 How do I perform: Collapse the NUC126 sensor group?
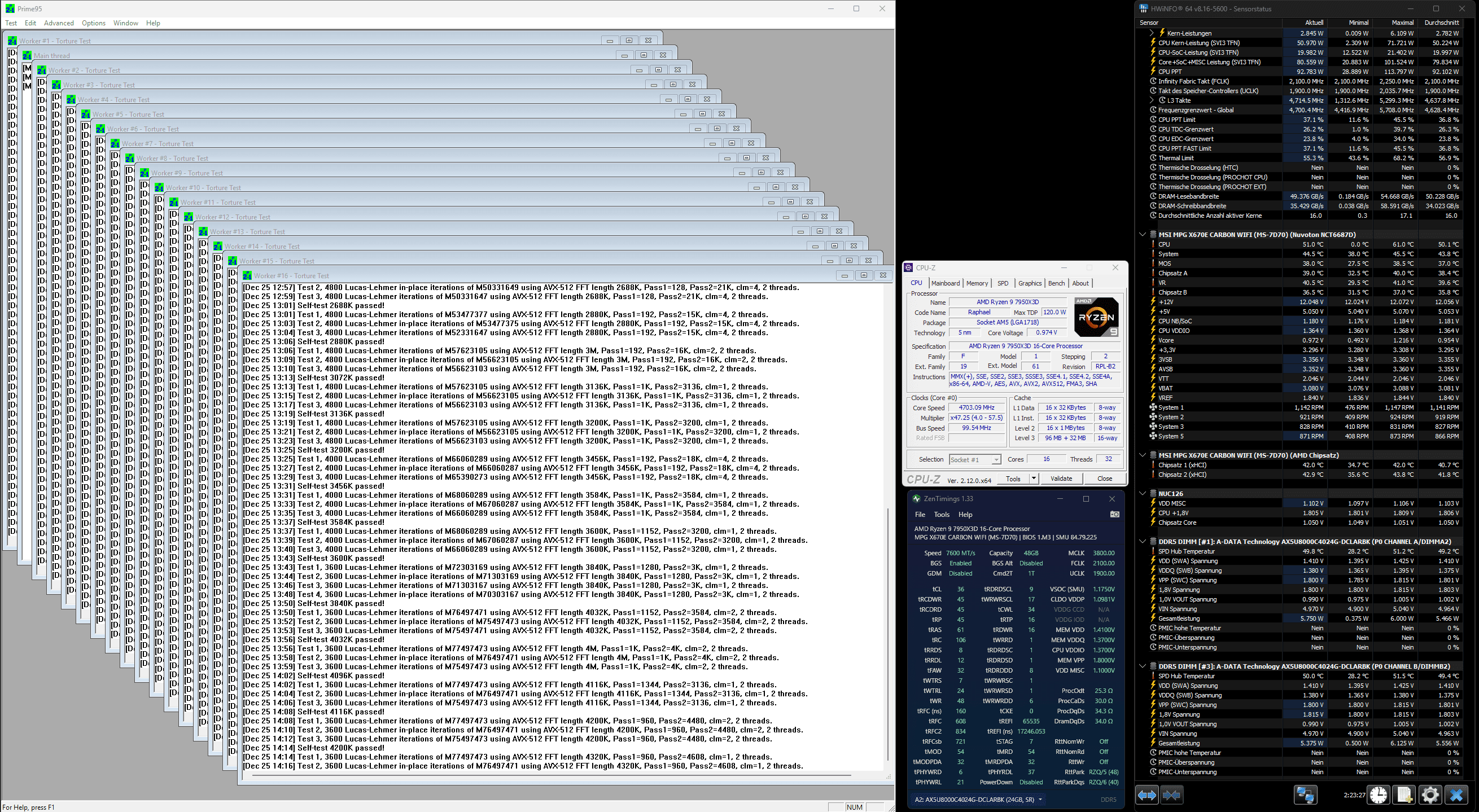pos(1143,494)
